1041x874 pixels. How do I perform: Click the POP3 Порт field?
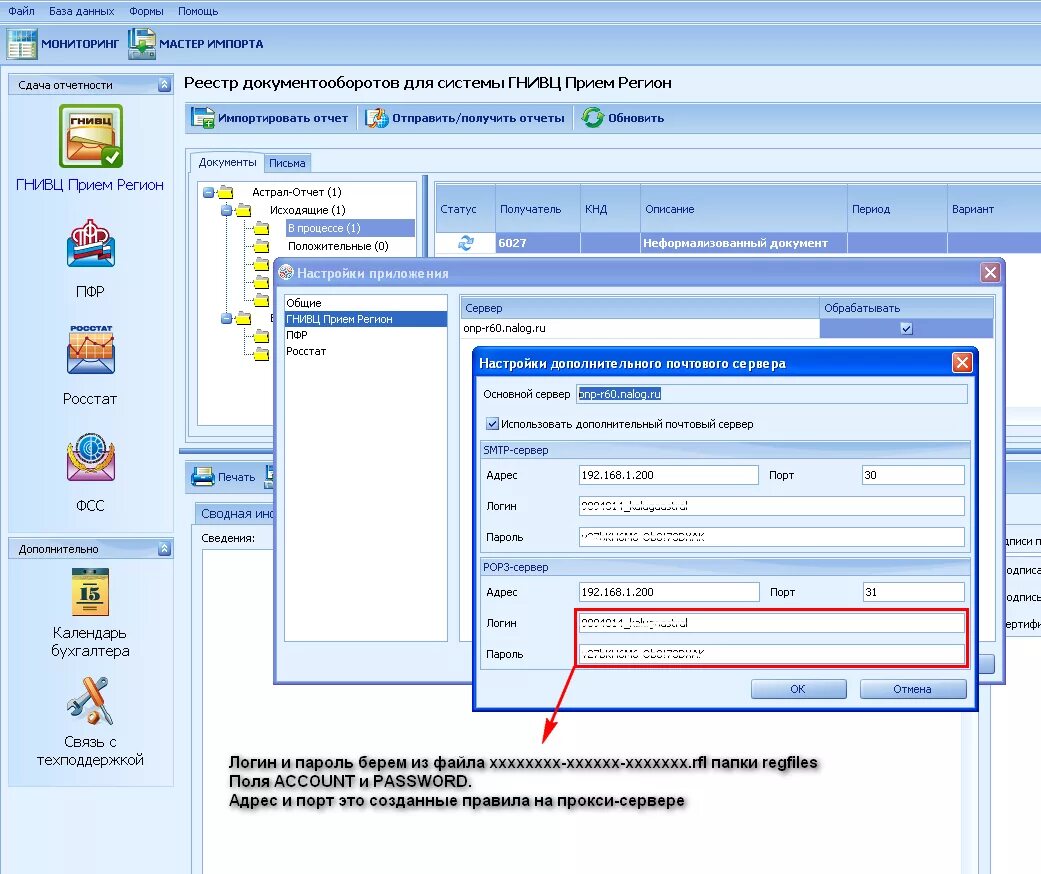coord(914,592)
